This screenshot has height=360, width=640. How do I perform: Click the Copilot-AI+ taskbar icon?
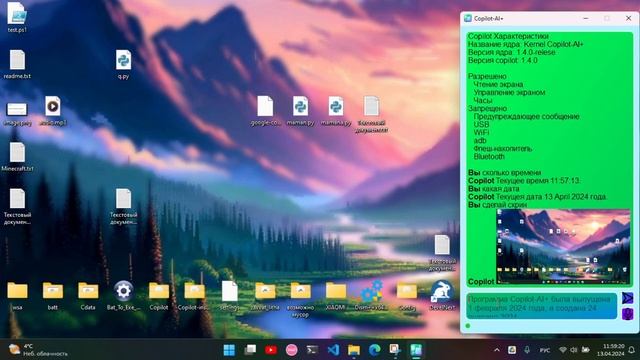[416, 350]
